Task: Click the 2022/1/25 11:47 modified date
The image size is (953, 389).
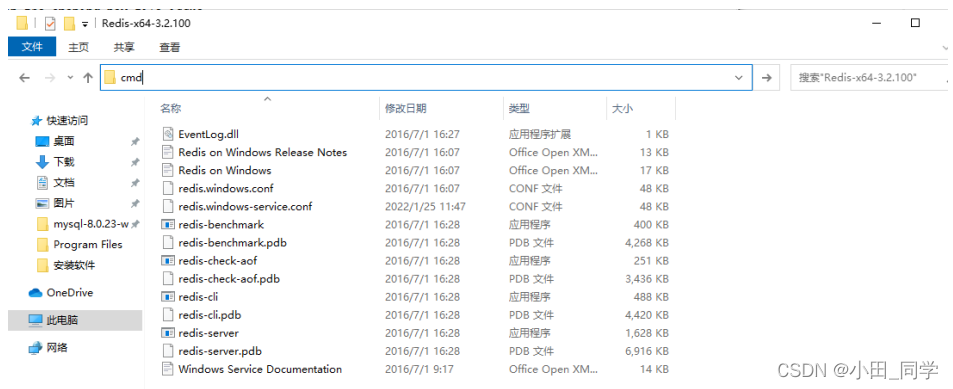Action: tap(425, 207)
